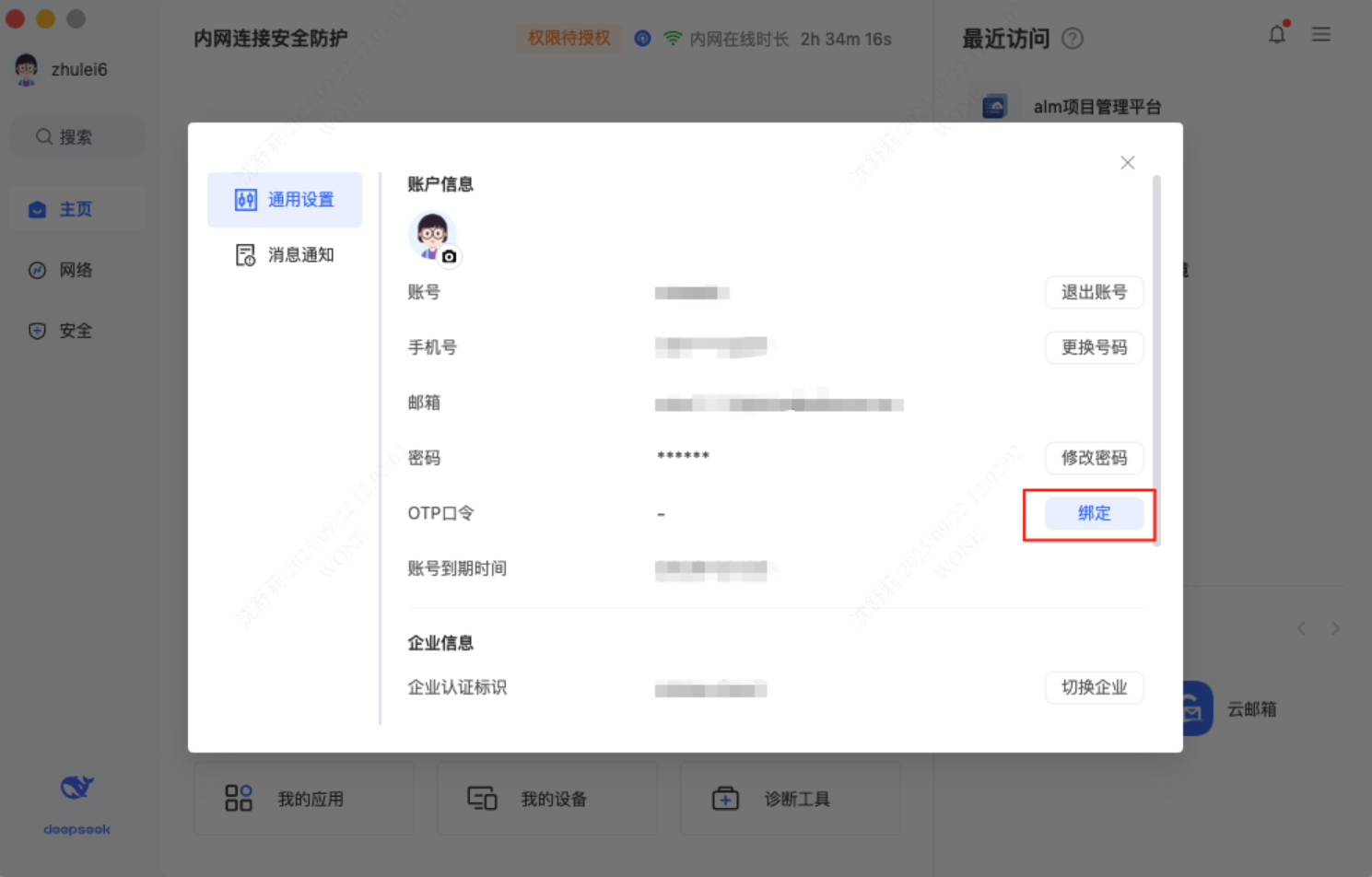The image size is (1372, 877).
Task: Click the 退出账号 button
Action: coord(1094,292)
